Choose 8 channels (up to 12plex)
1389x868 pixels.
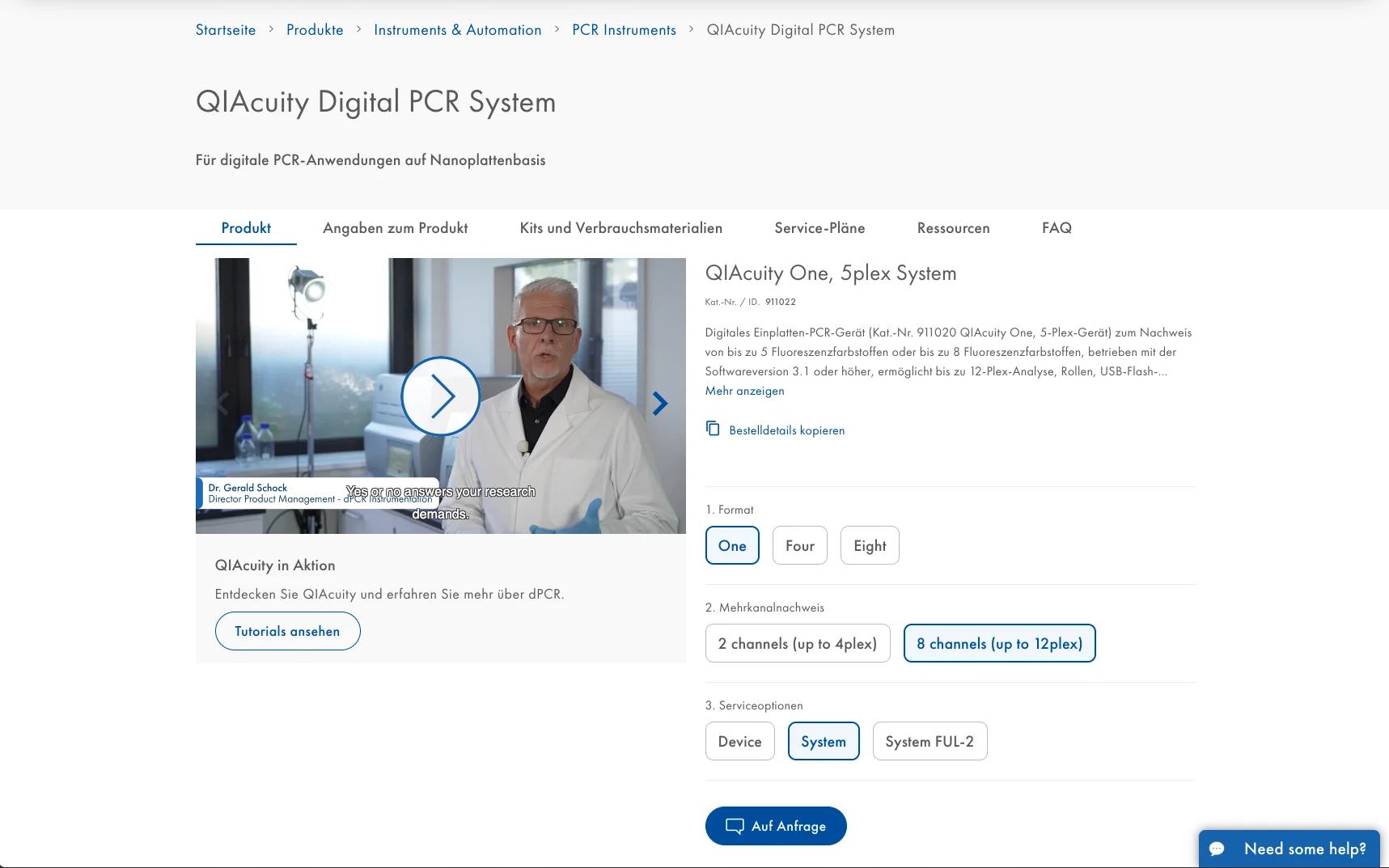tap(1000, 643)
